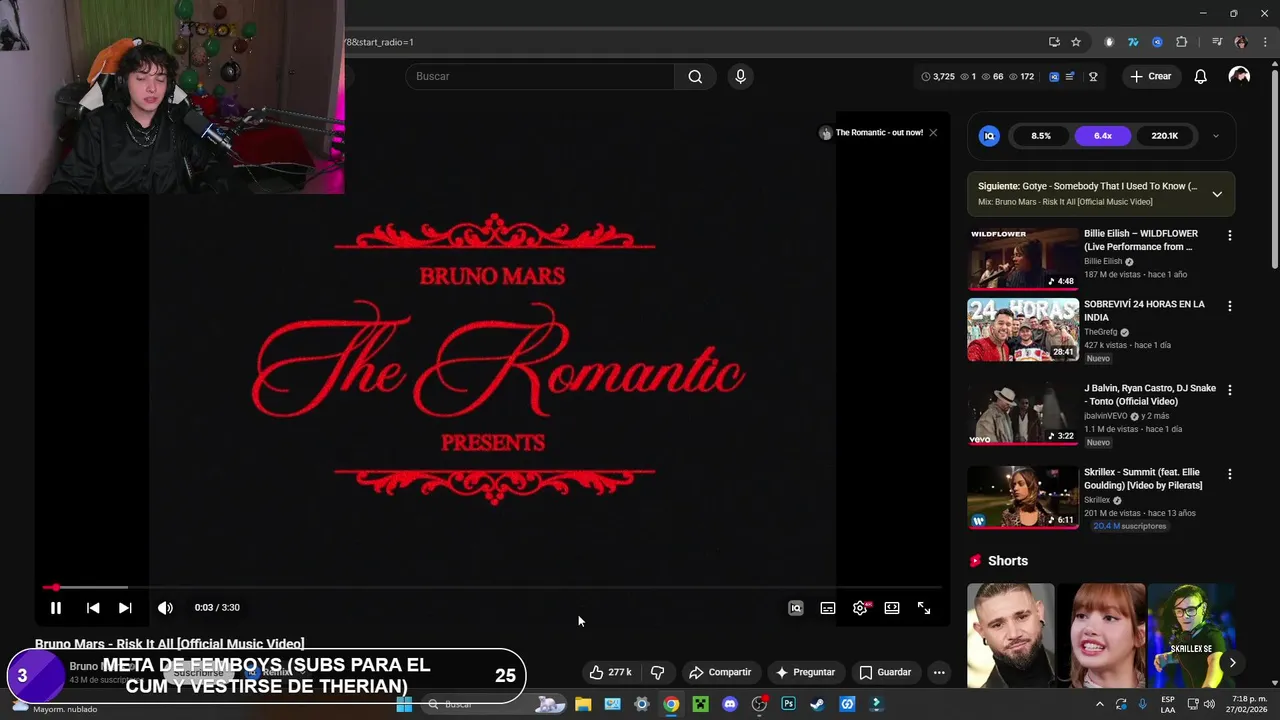This screenshot has height=720, width=1280.
Task: Click the vidIQ logo in score panel
Action: click(x=989, y=136)
